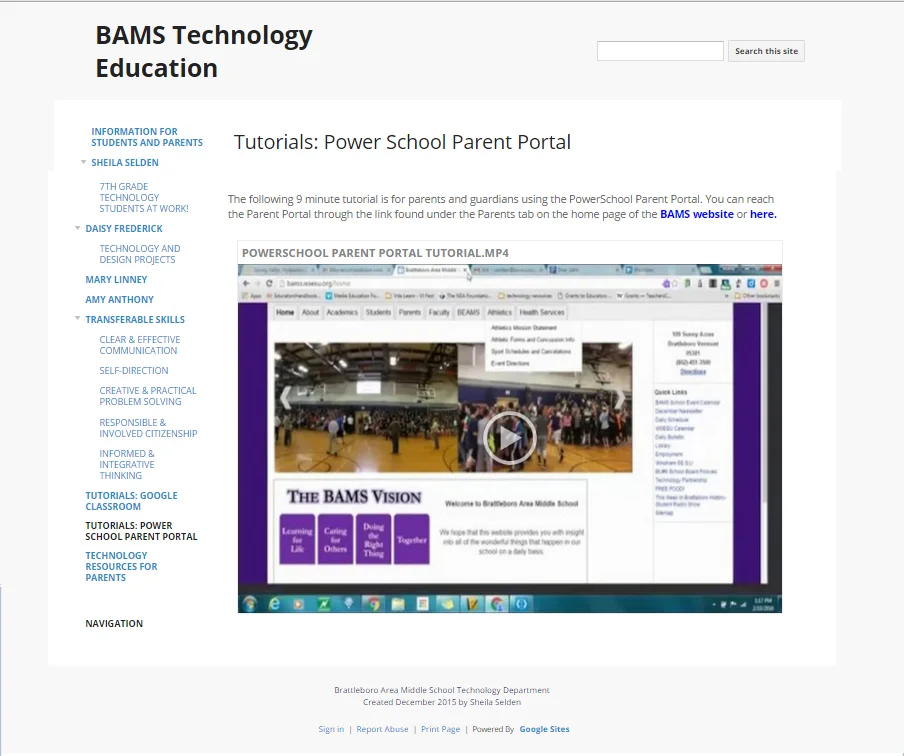Viewport: 904px width, 756px height.
Task: Collapse the SHEILA SELDEN sidebar section
Action: tap(84, 162)
